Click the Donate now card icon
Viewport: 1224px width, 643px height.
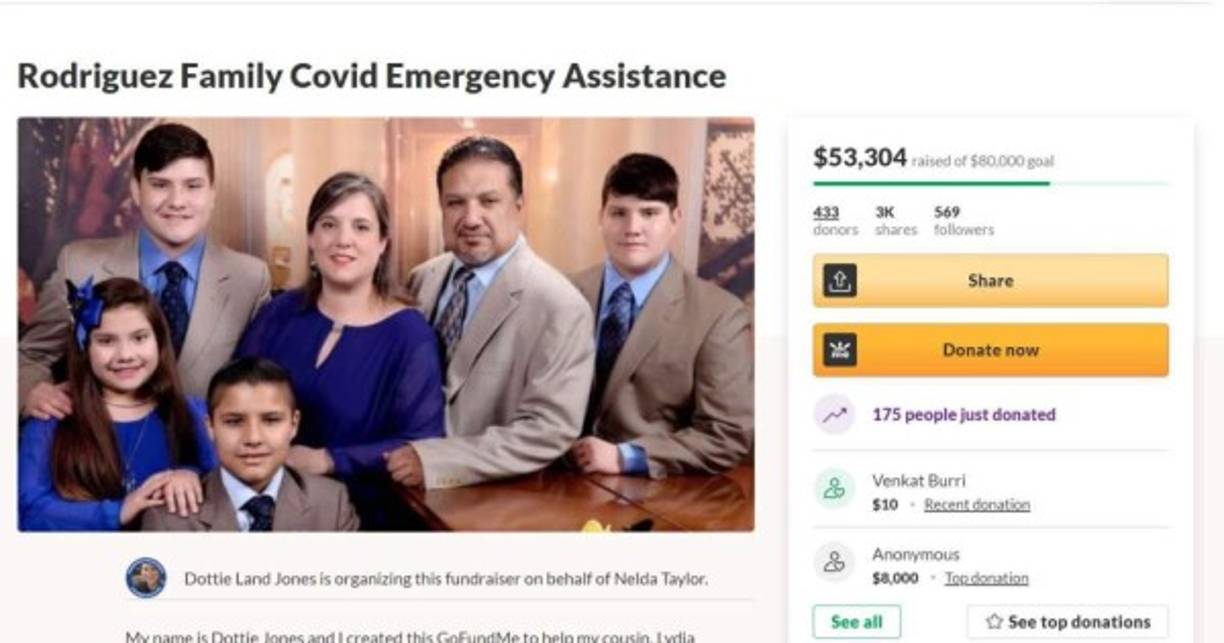coord(840,350)
